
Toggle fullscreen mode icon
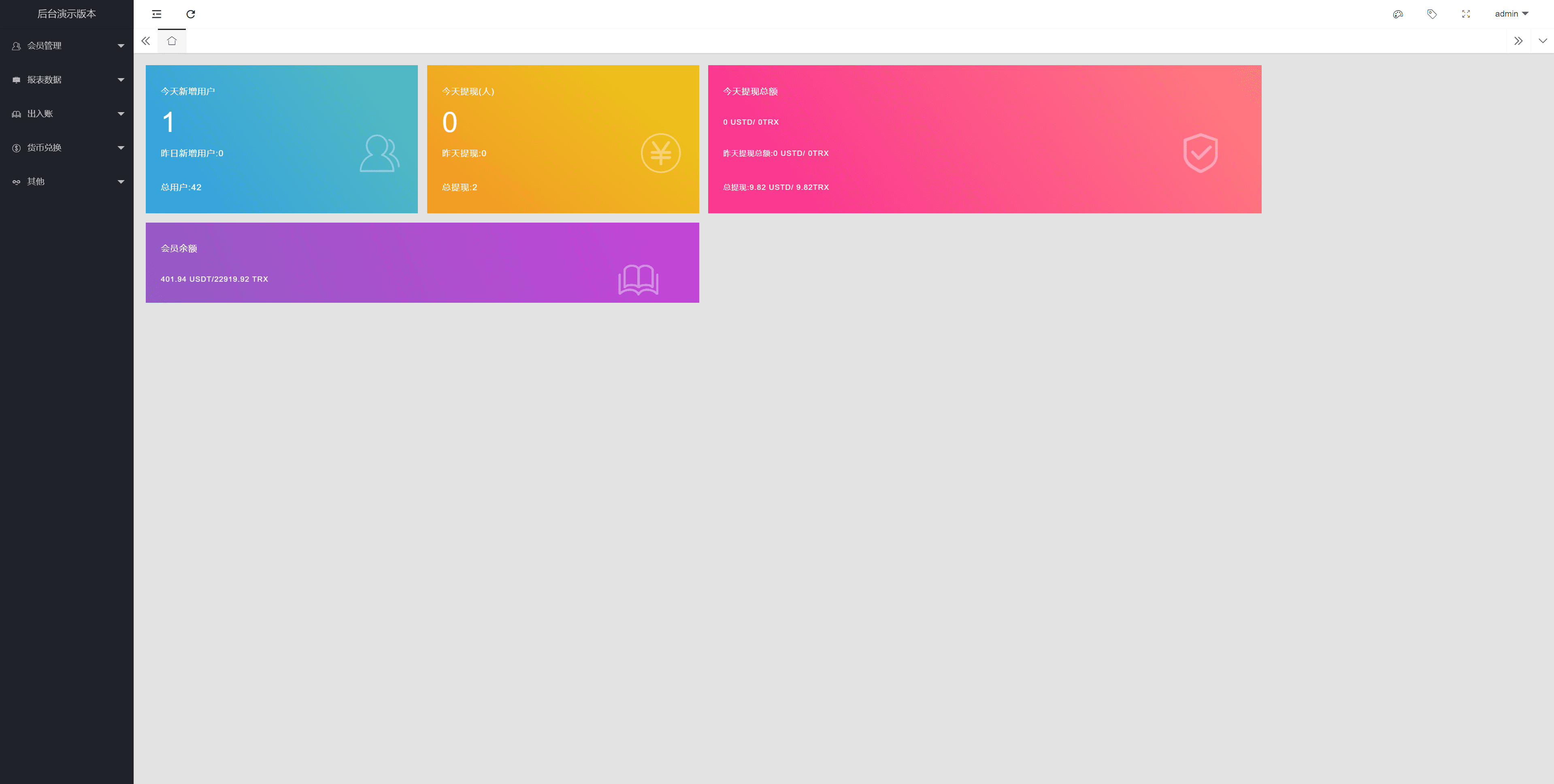(x=1466, y=14)
